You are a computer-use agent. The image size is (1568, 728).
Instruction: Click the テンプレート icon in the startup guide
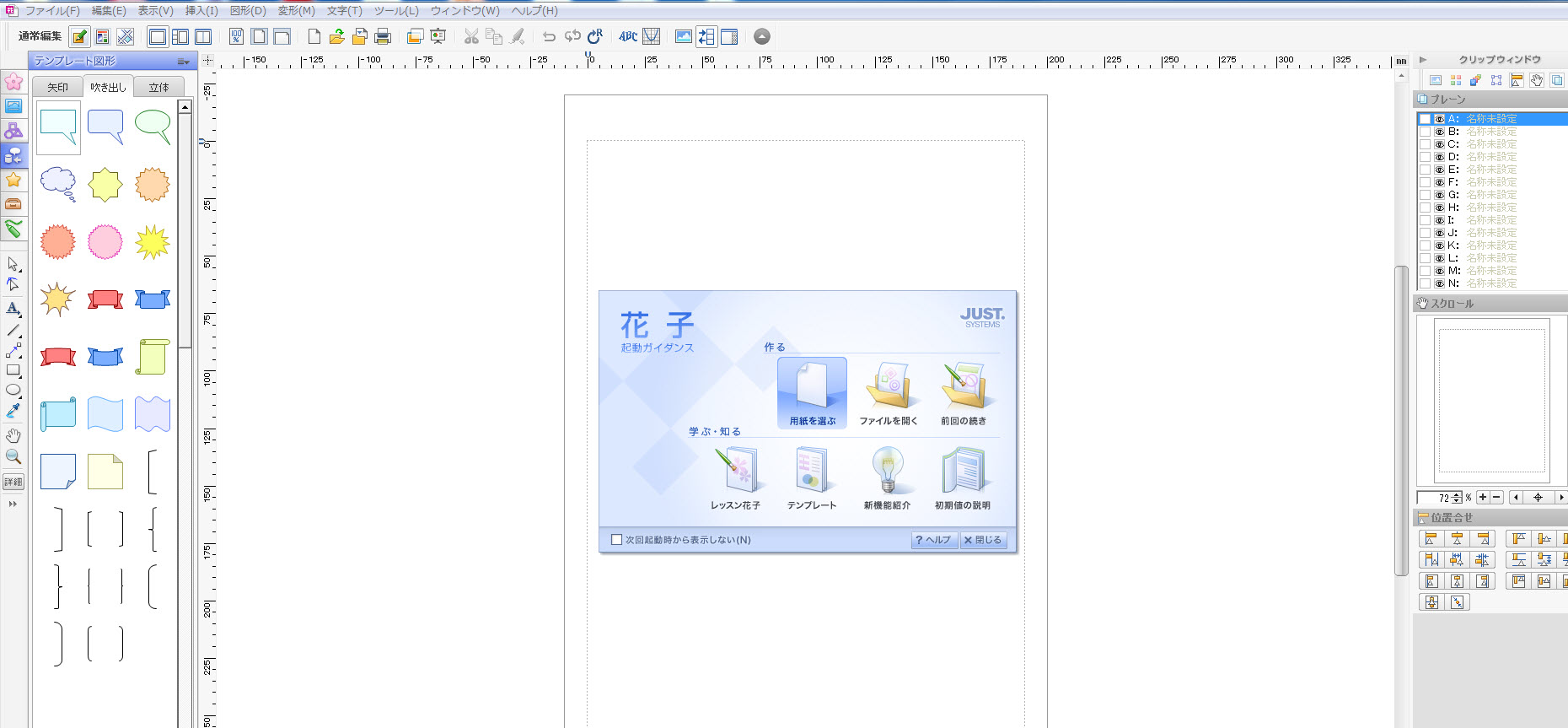point(812,477)
